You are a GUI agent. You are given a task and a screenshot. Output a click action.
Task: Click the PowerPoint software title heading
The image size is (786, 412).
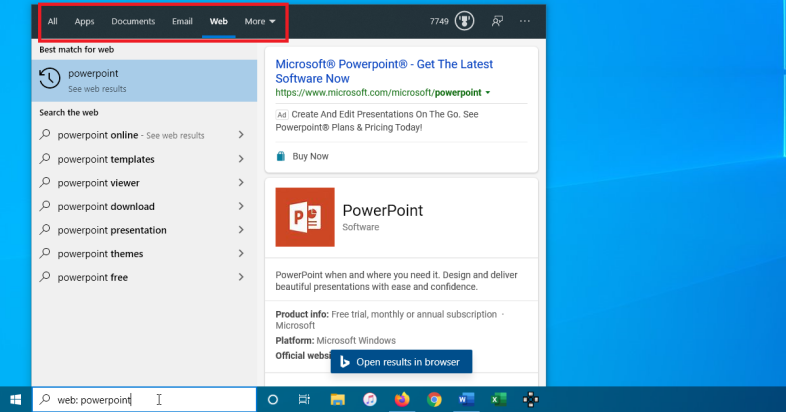point(382,211)
